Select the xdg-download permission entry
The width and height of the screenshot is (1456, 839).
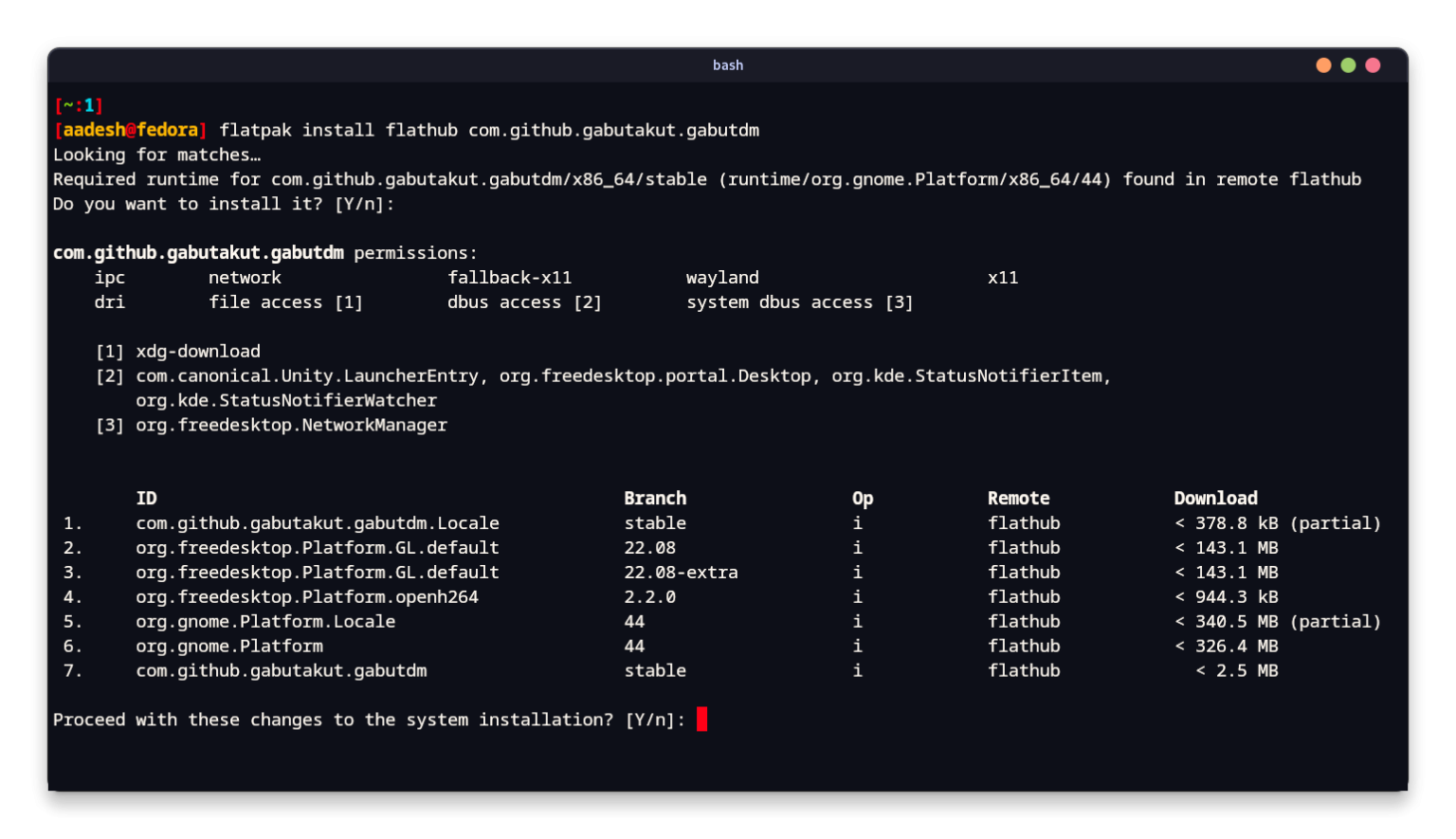[x=197, y=351]
